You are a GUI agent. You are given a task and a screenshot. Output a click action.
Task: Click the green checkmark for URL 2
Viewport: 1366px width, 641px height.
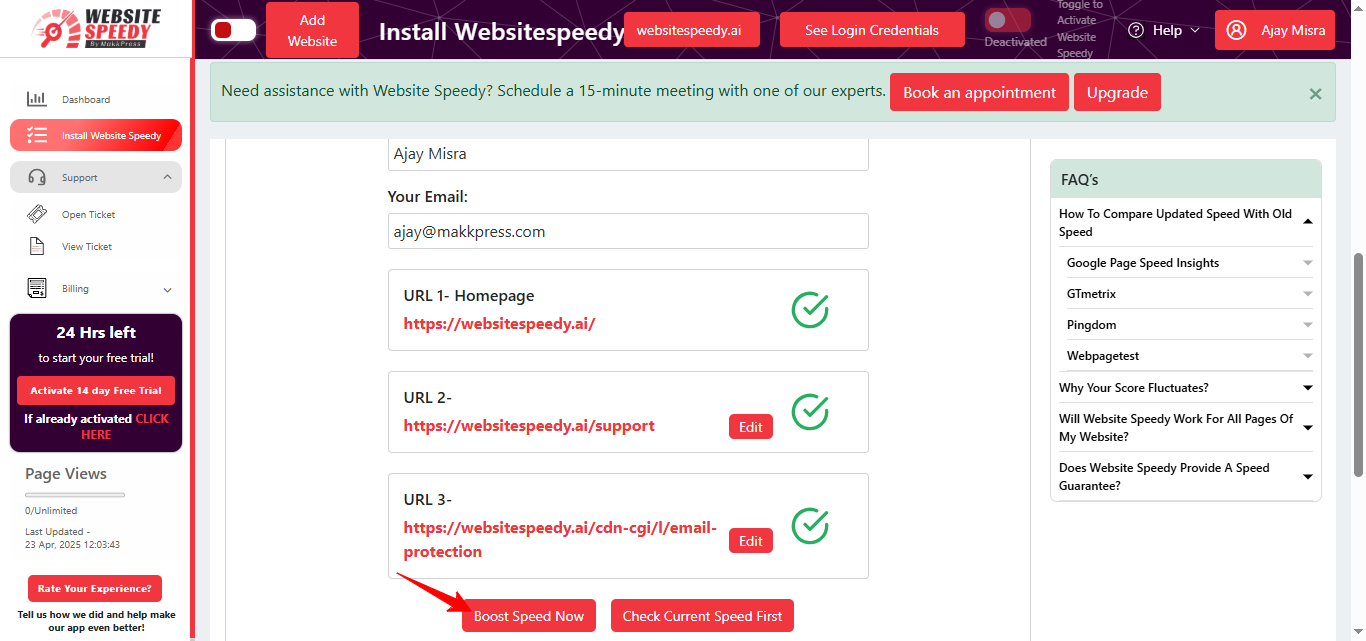(x=810, y=411)
